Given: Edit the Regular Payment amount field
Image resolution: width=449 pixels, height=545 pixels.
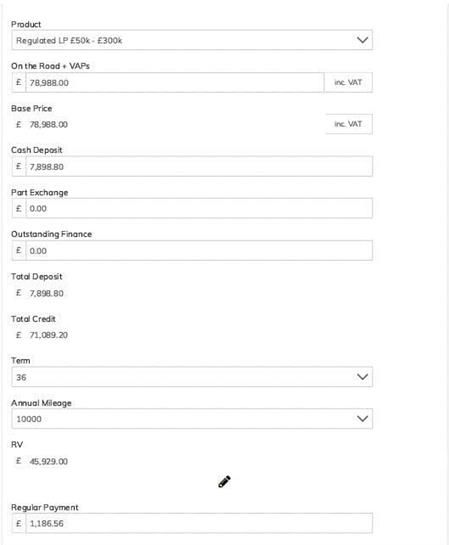Looking at the screenshot, I should (199, 523).
